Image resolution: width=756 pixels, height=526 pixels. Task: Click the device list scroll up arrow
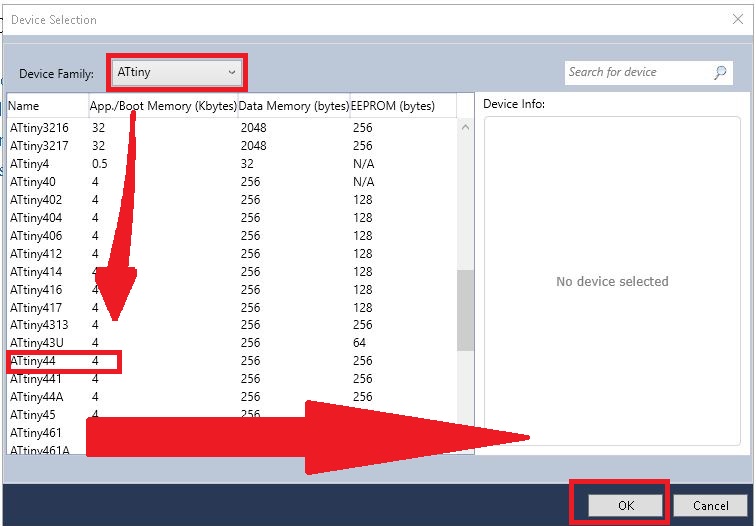pyautogui.click(x=465, y=127)
